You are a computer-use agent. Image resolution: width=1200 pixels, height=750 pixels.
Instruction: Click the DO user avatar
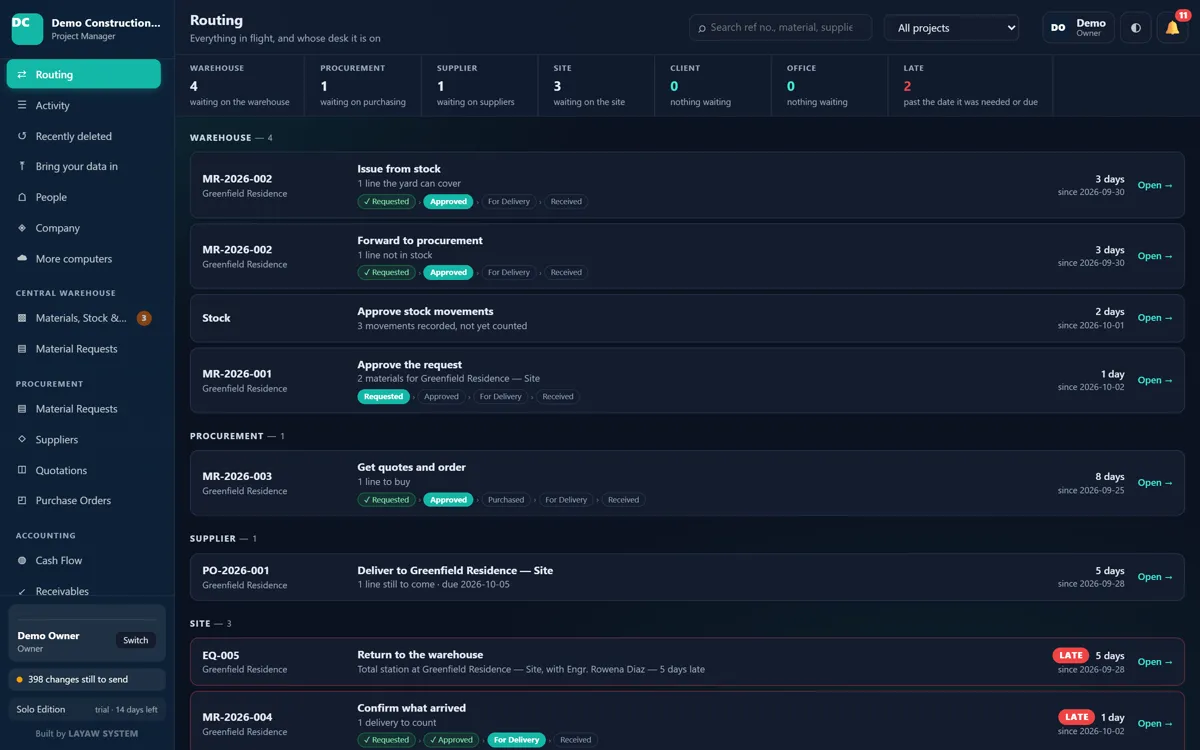tap(1058, 28)
